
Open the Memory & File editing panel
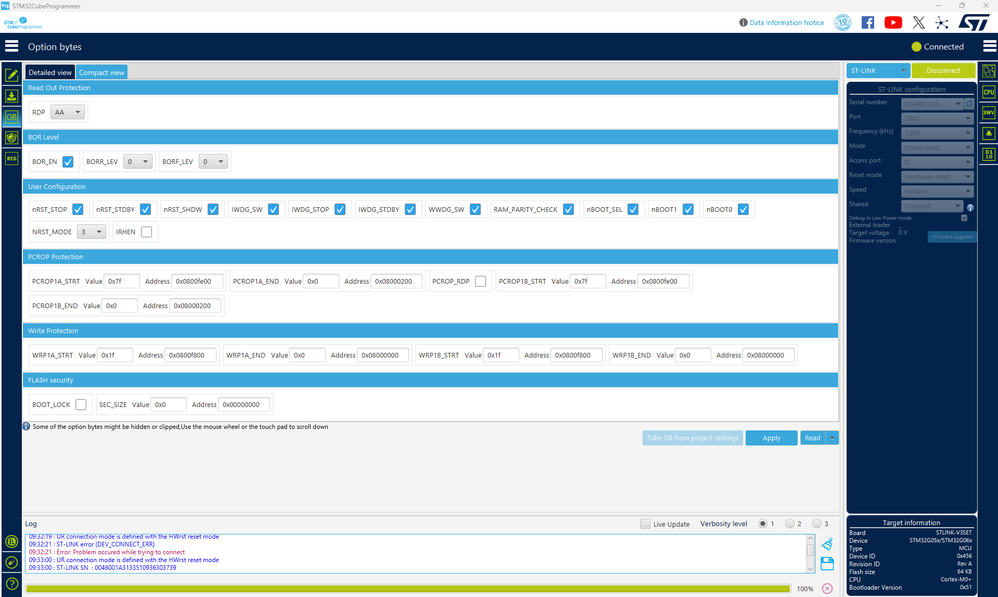11,75
